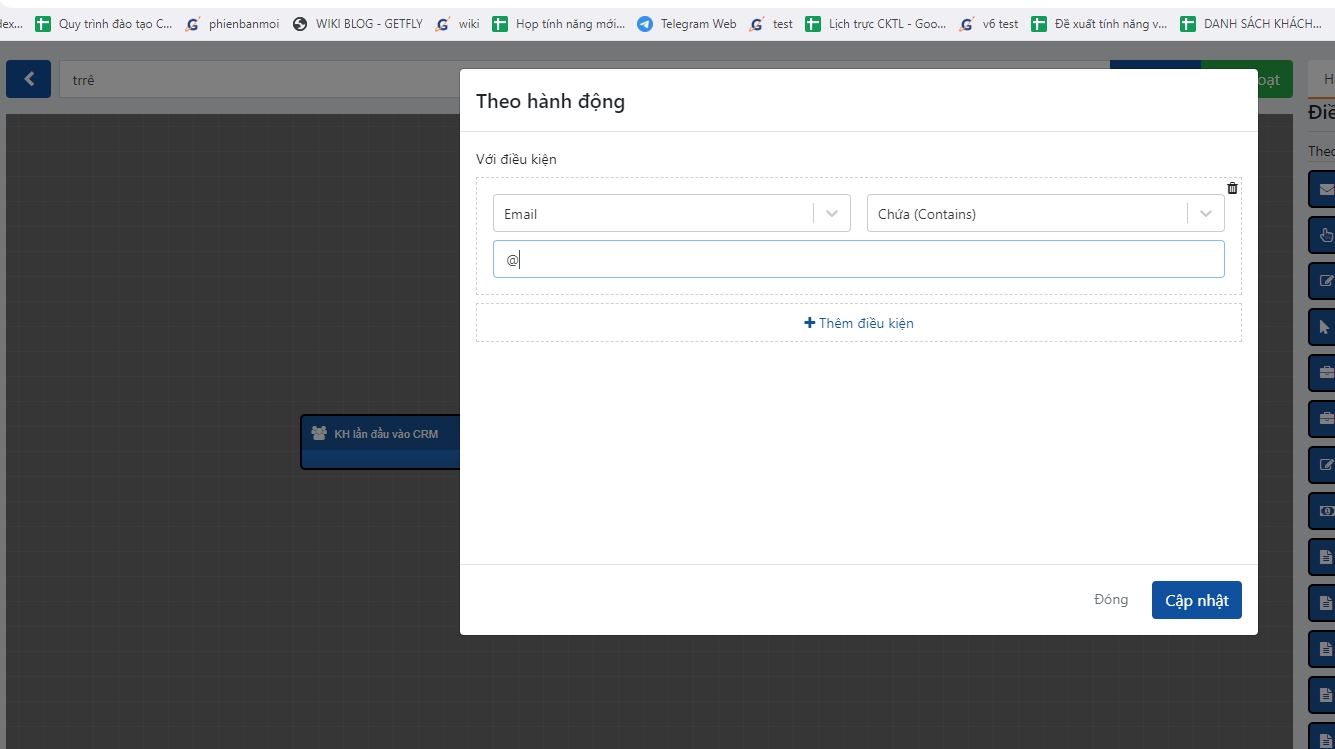The height and width of the screenshot is (749, 1335).
Task: Click chevron arrow of Email selector
Action: (832, 214)
